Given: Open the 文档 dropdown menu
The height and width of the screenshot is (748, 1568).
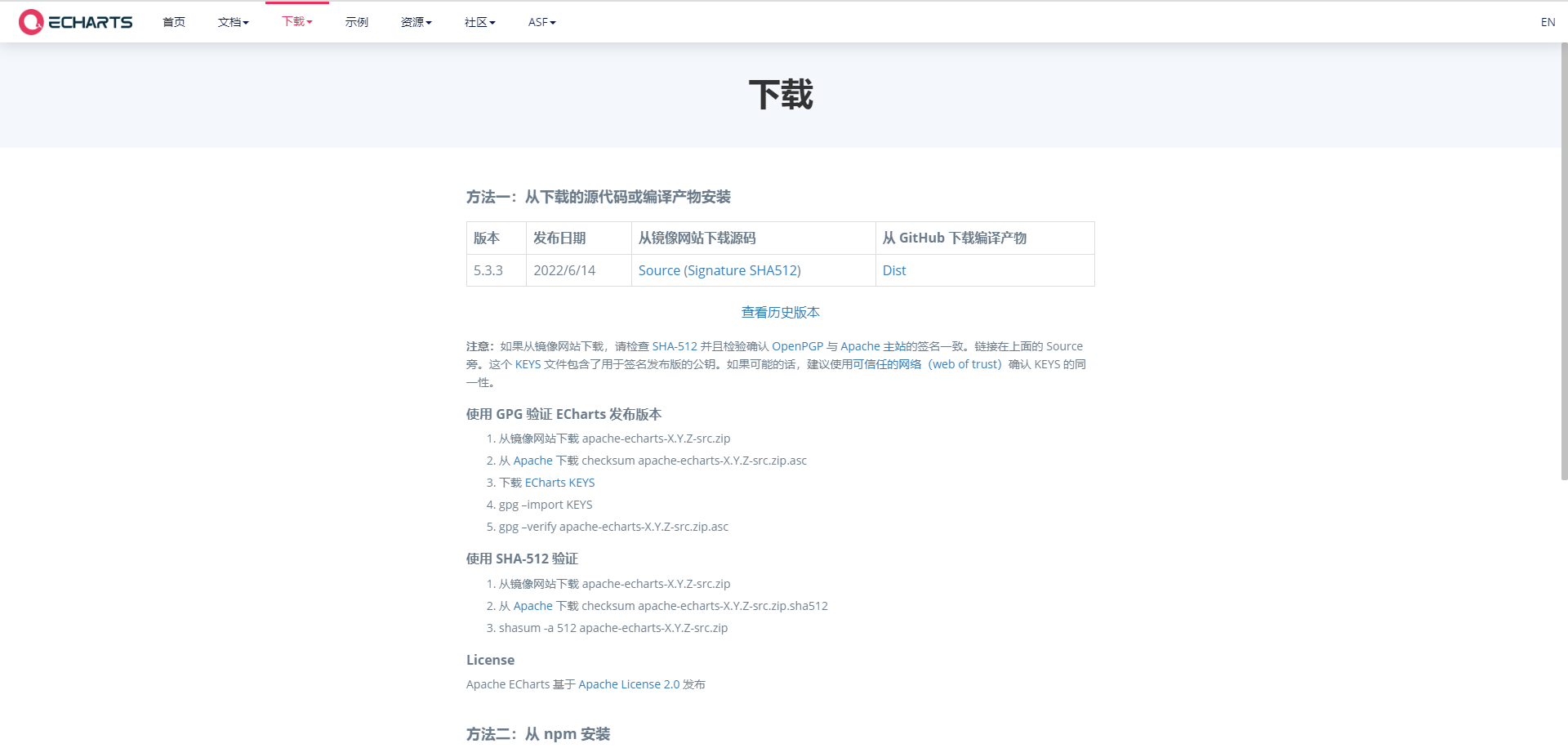Looking at the screenshot, I should pos(233,22).
